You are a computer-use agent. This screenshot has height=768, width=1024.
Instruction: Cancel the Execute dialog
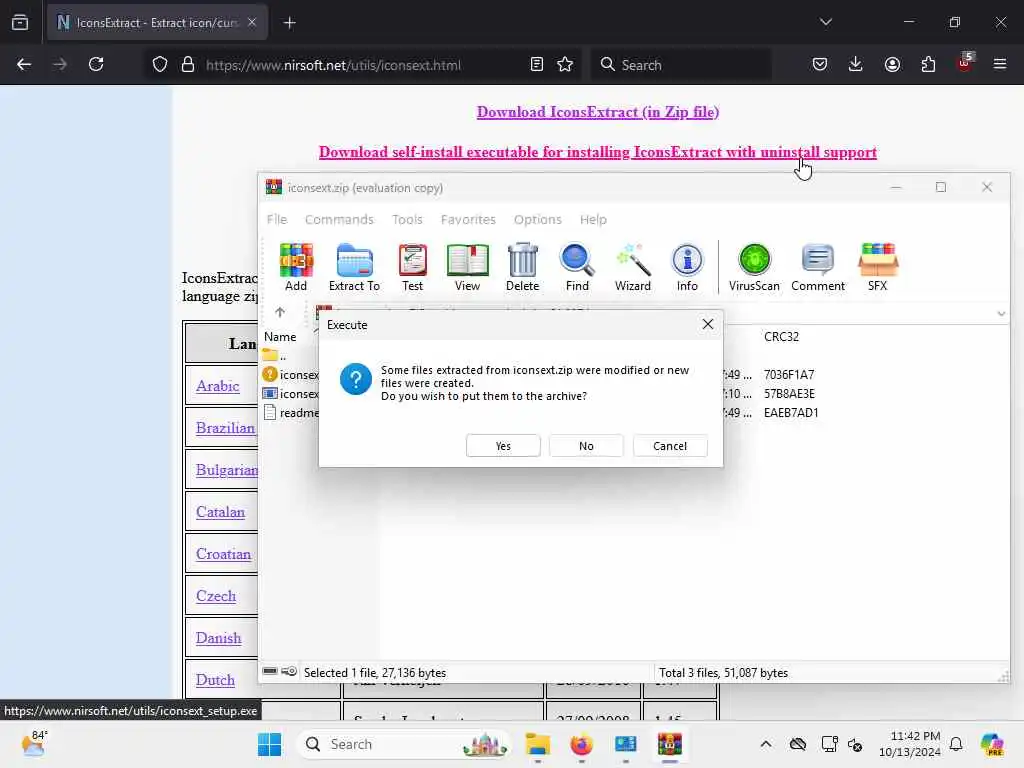(x=669, y=446)
